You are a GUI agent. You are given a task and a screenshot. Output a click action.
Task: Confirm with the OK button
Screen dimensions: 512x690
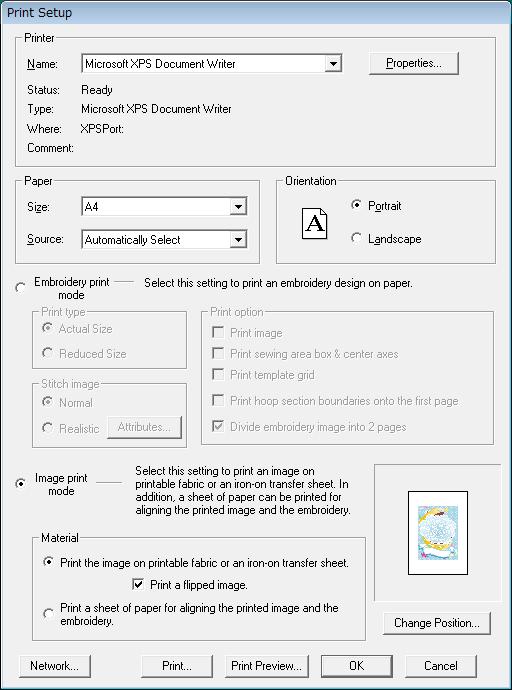(x=356, y=666)
